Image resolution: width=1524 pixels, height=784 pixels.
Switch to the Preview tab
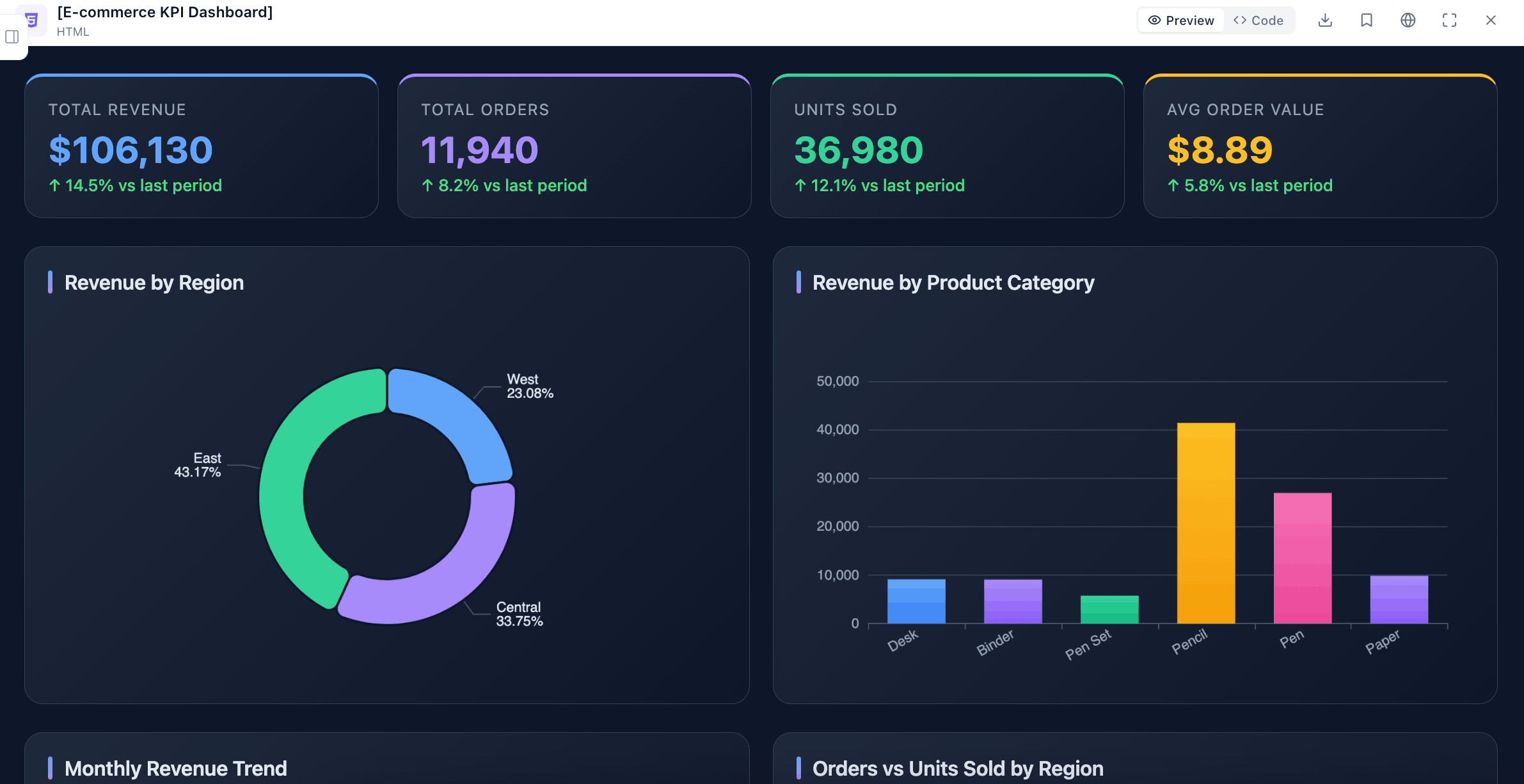1181,20
